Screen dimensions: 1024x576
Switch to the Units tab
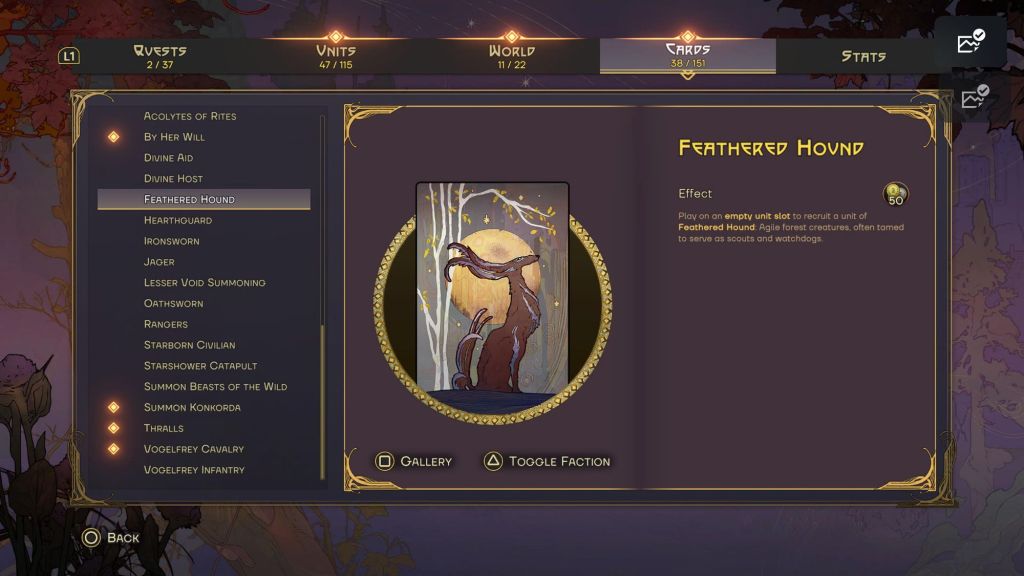pyautogui.click(x=336, y=56)
